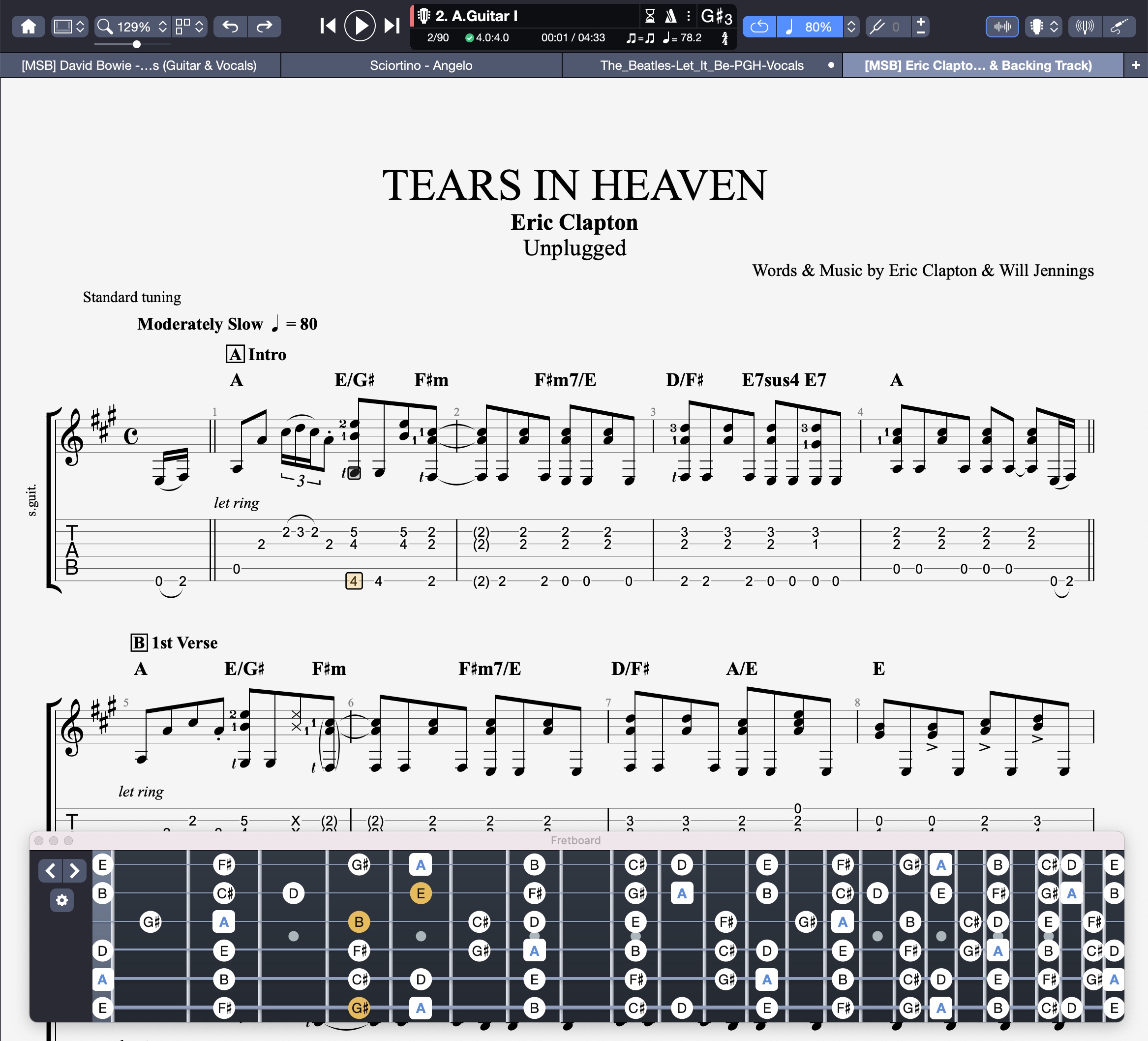Toggle the metronome
The height and width of the screenshot is (1041, 1148).
[x=671, y=16]
